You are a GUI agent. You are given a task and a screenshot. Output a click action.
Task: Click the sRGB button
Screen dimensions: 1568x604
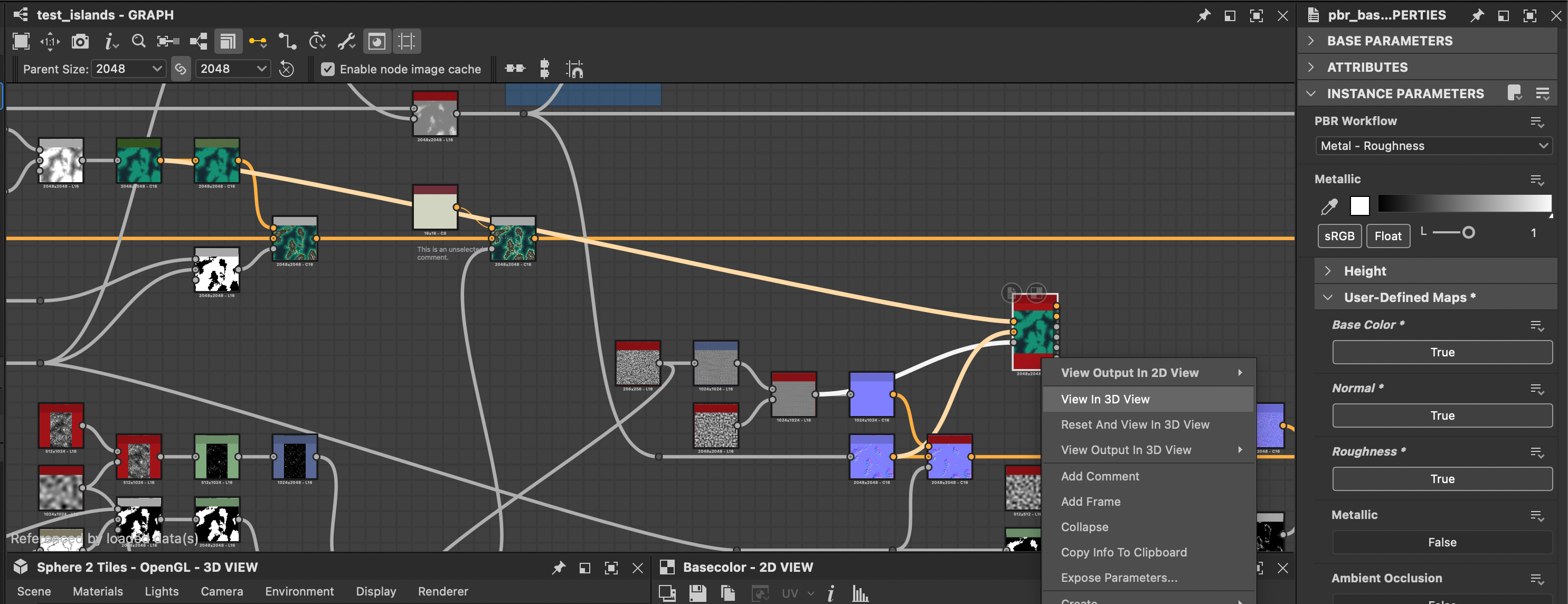[1339, 236]
